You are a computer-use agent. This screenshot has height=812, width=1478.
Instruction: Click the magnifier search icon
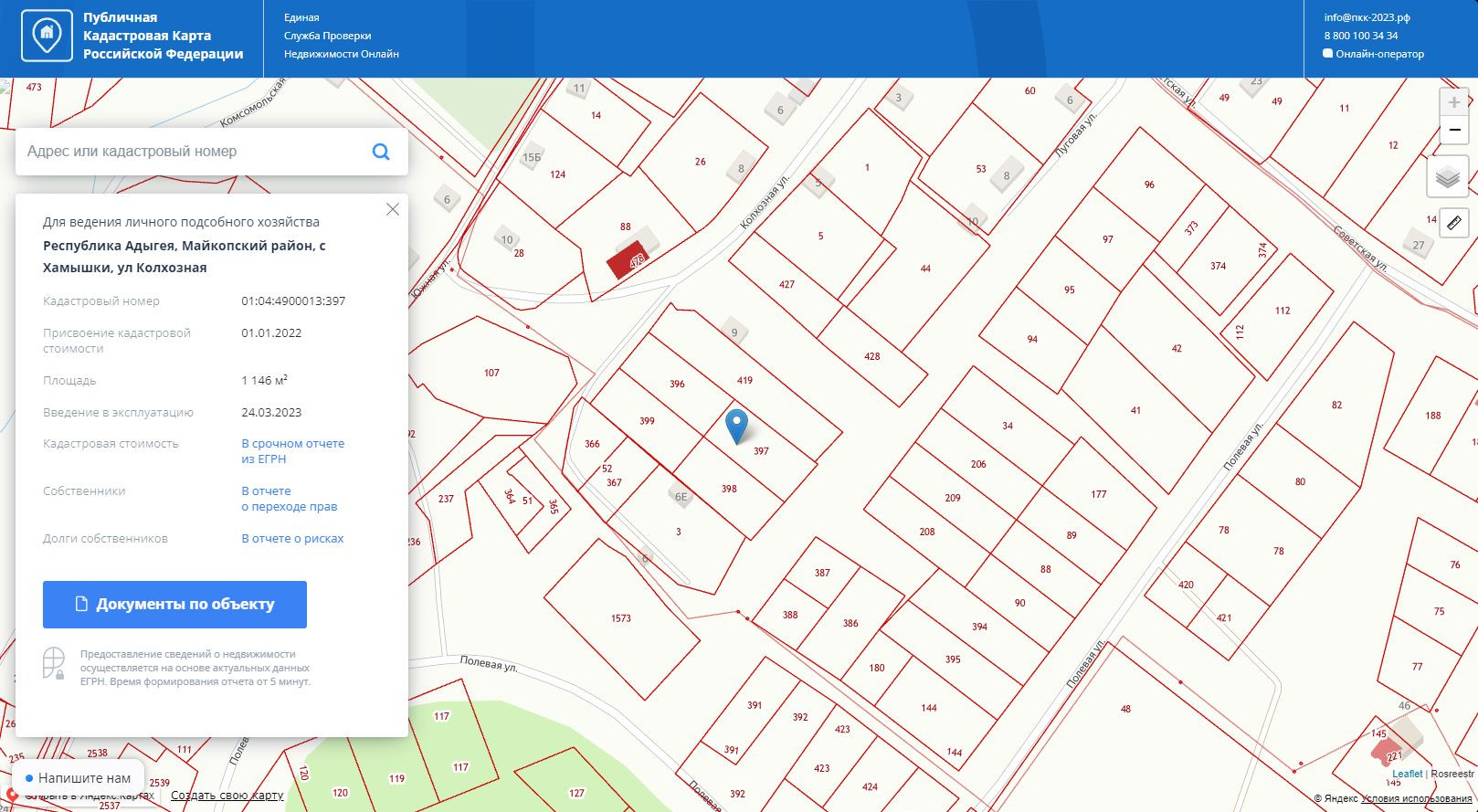[381, 152]
